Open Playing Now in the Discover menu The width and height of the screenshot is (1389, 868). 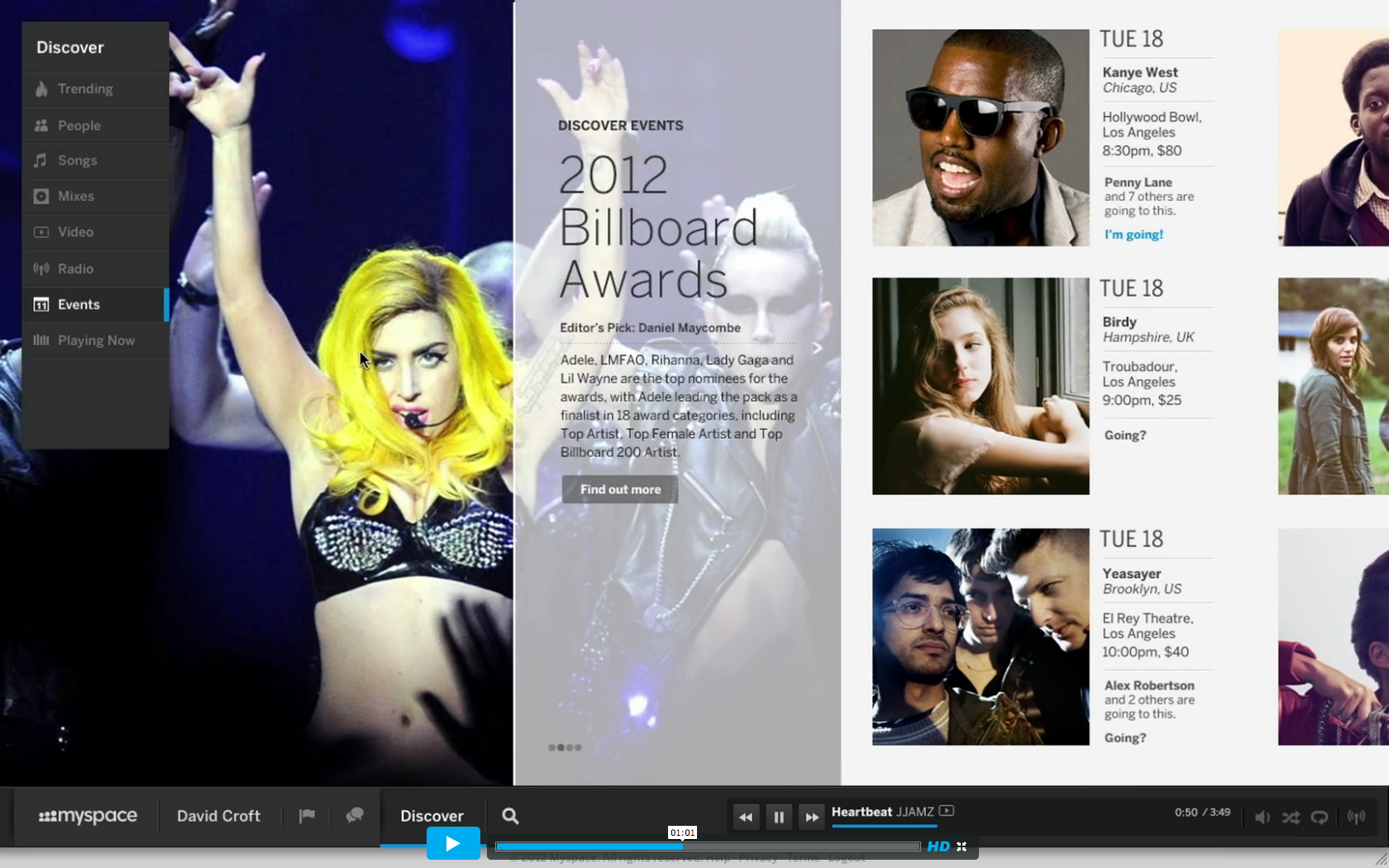(x=95, y=341)
